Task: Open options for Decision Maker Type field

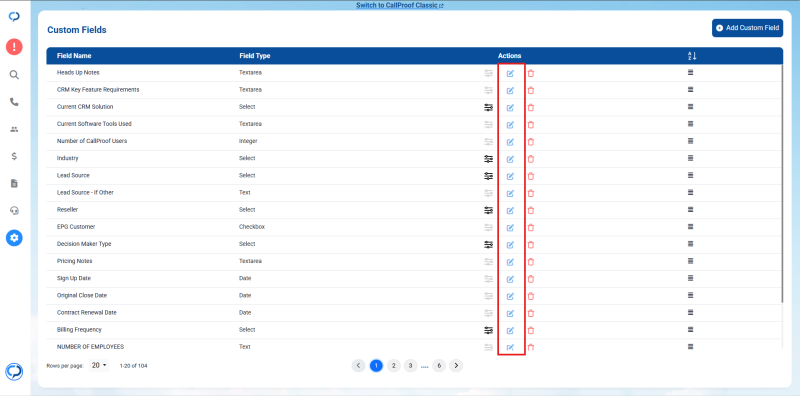Action: [x=489, y=245]
